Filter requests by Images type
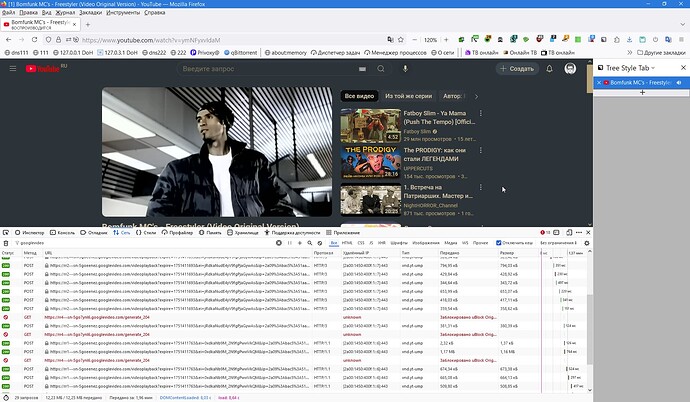 [x=426, y=243]
